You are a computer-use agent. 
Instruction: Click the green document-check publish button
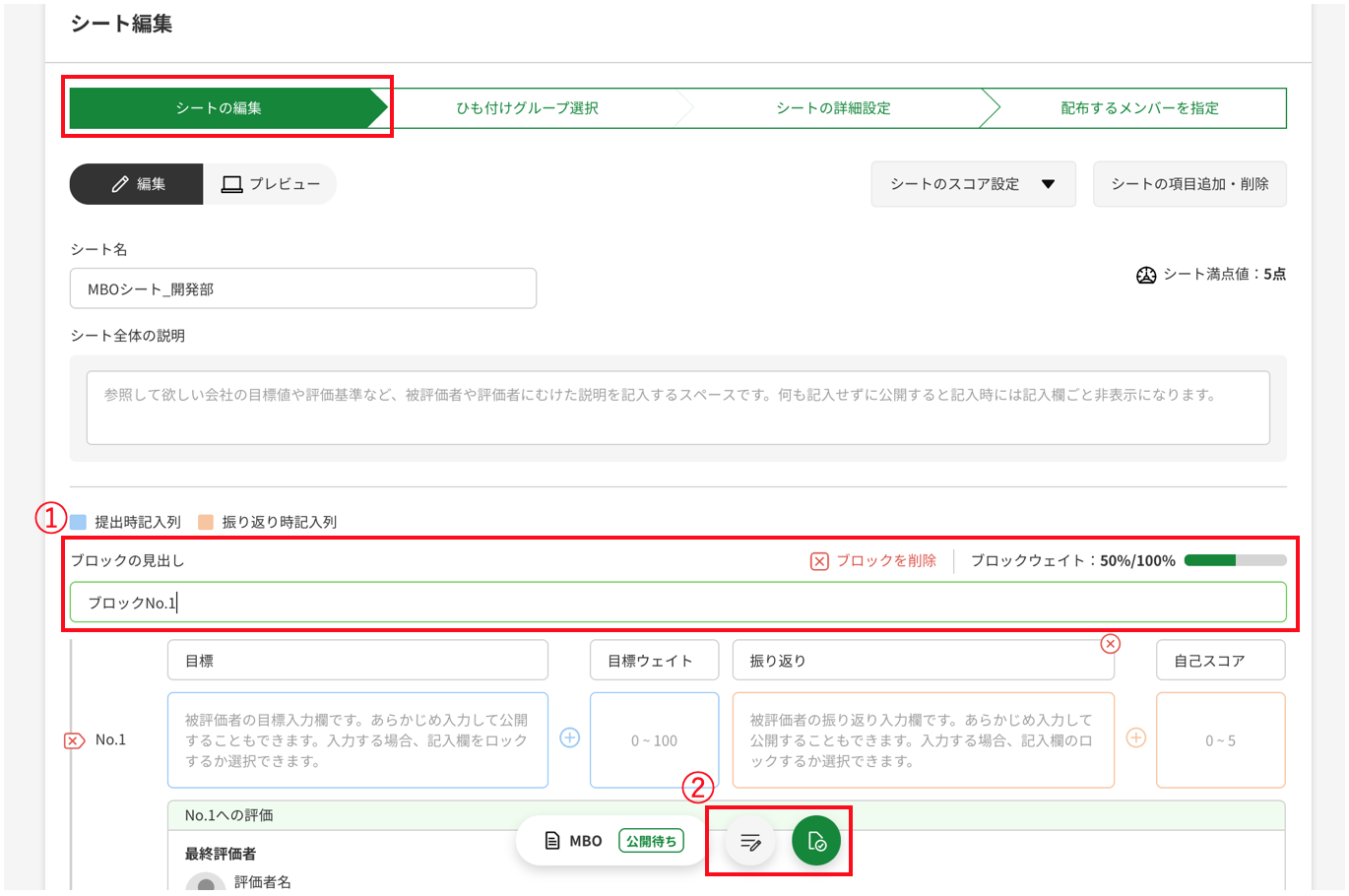(816, 841)
